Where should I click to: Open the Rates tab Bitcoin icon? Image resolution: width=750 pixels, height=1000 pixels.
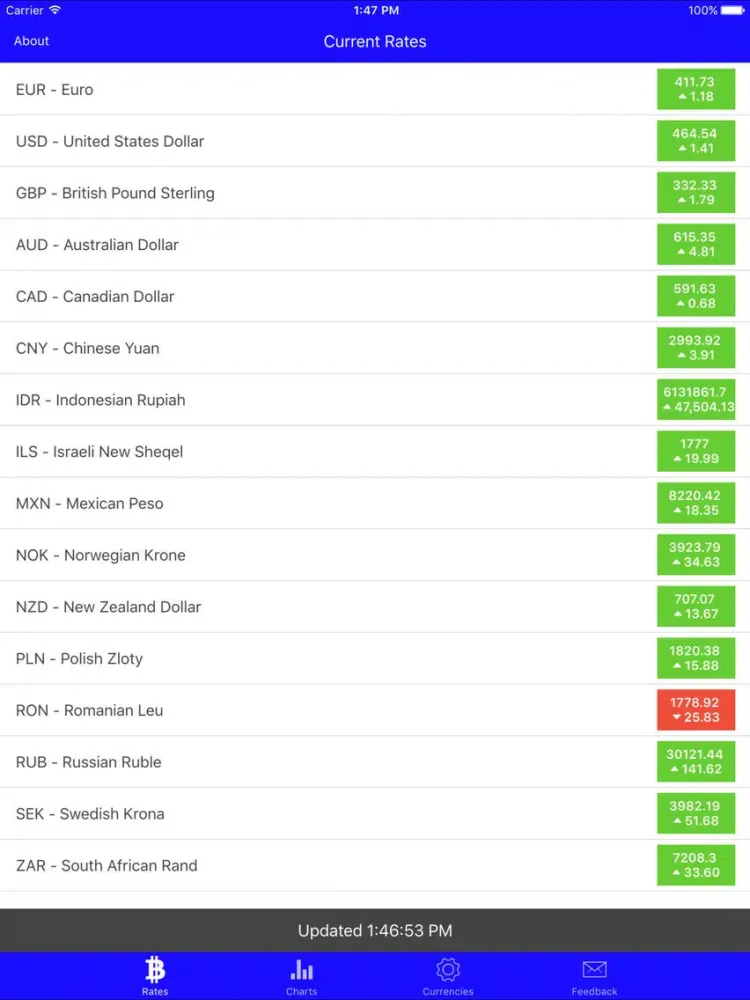point(155,969)
